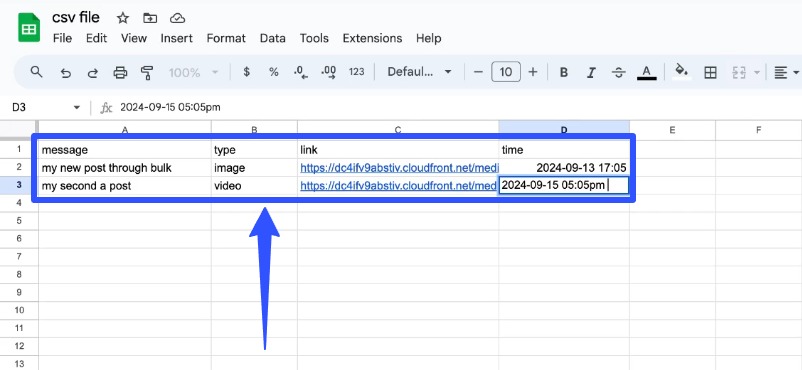Format as percent
This screenshot has width=802, height=370.
[x=274, y=72]
